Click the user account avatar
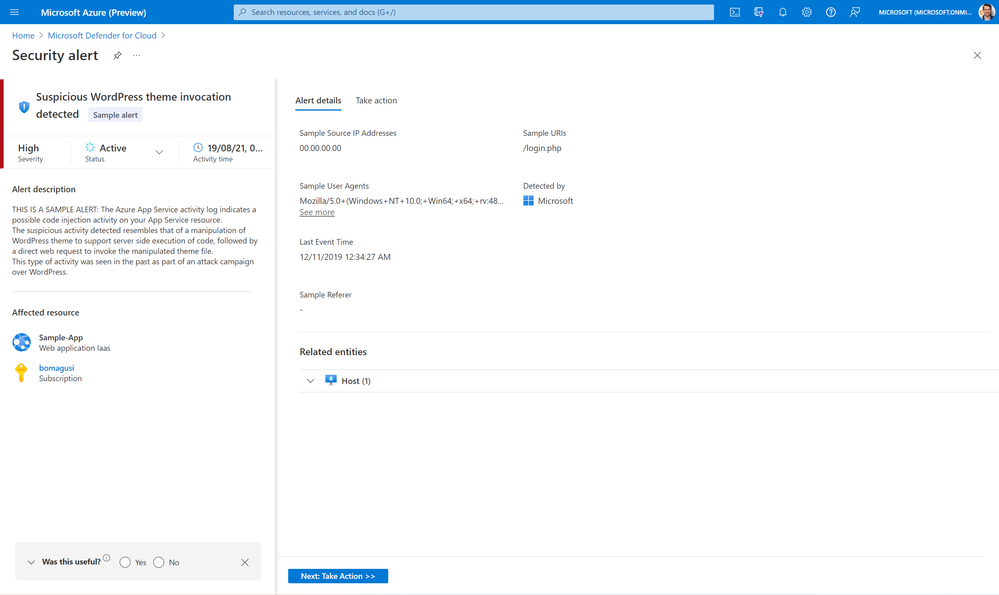The width and height of the screenshot is (999, 595). coord(986,12)
